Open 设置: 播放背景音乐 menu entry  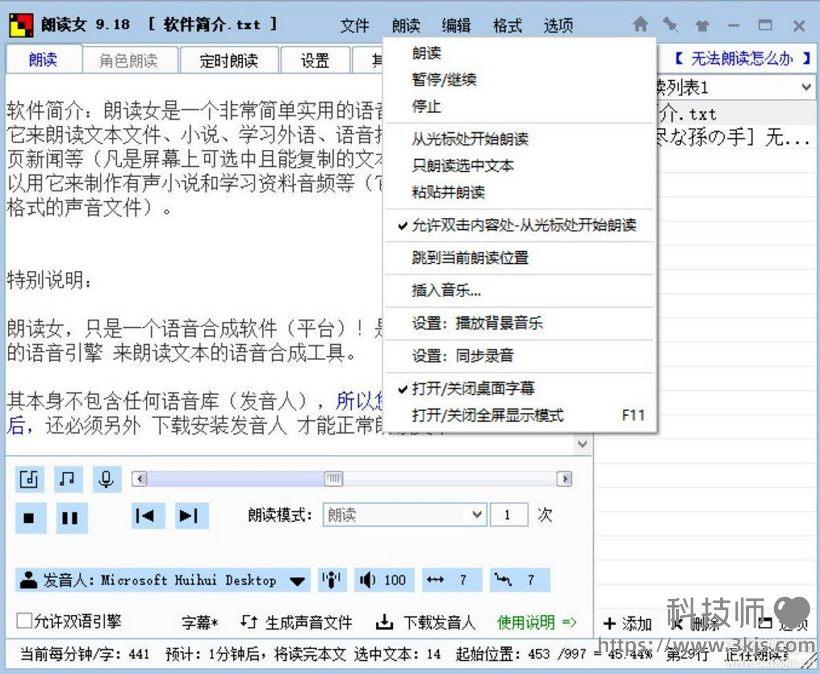click(520, 323)
